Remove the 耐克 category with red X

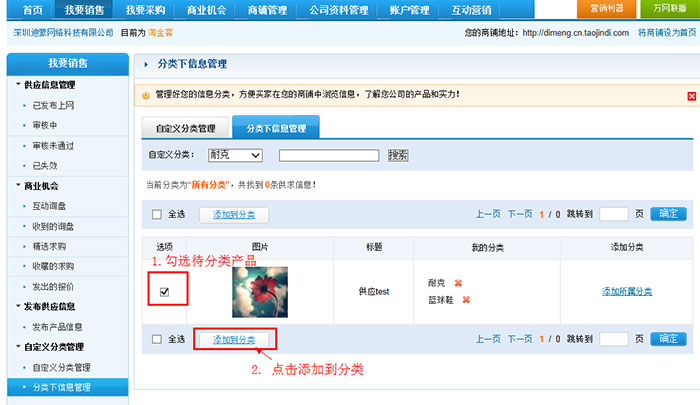[x=458, y=283]
